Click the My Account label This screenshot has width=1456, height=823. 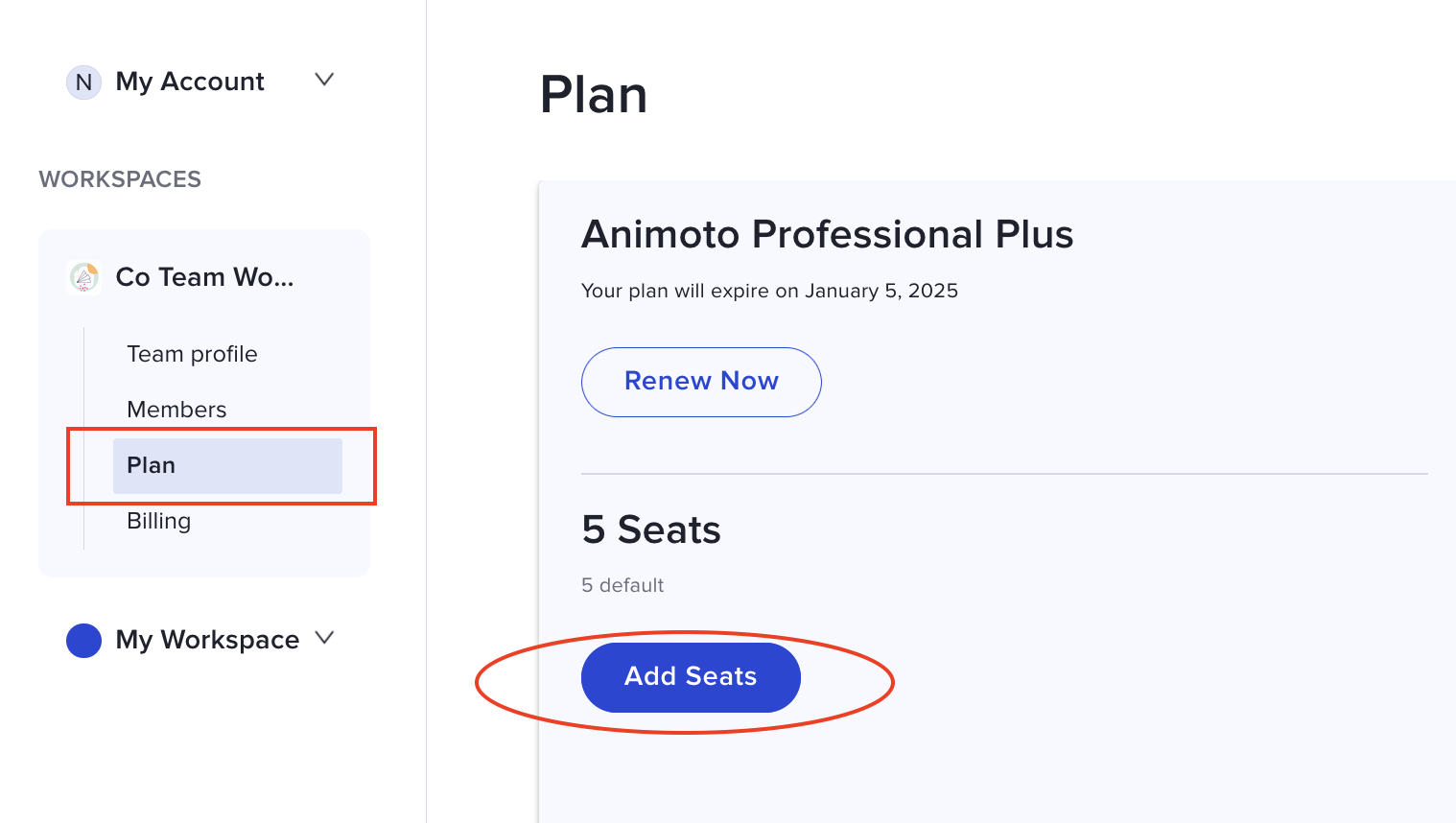point(190,82)
